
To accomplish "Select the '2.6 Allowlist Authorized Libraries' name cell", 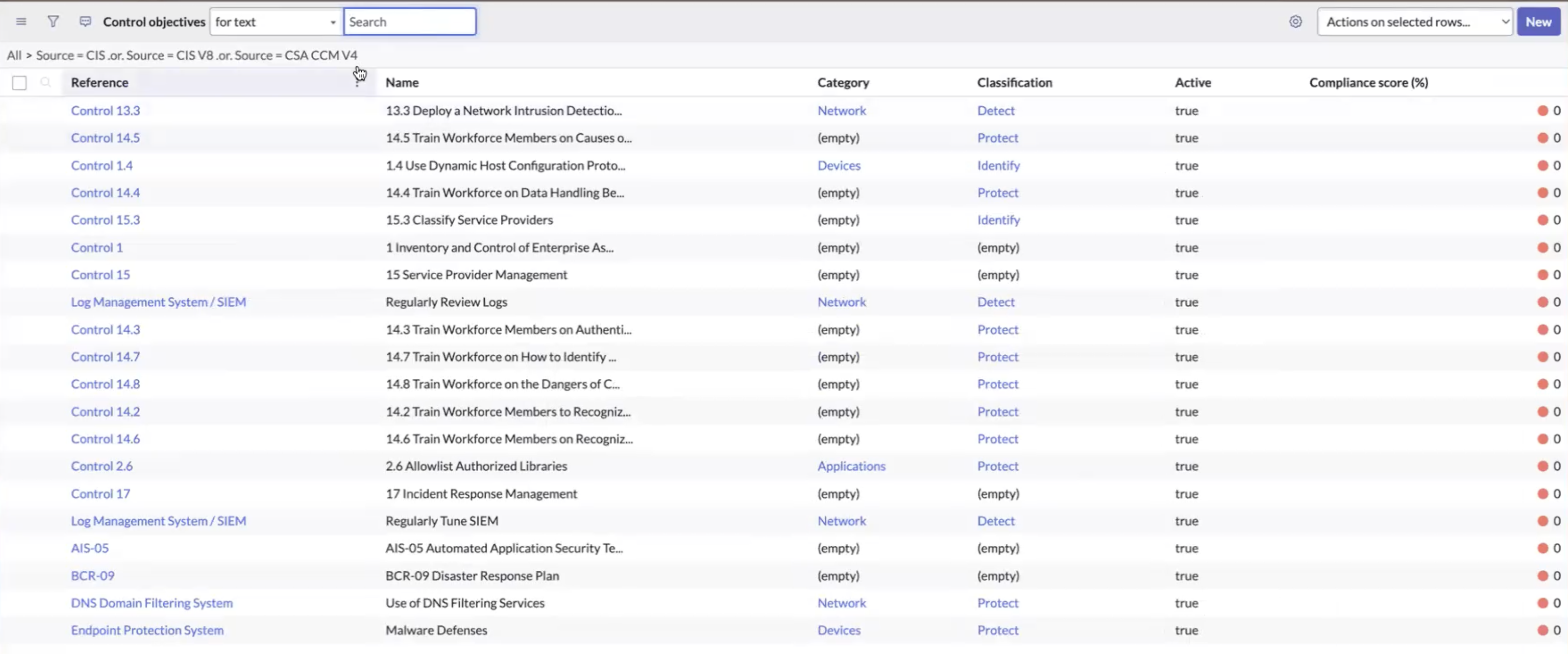I will coord(476,466).
